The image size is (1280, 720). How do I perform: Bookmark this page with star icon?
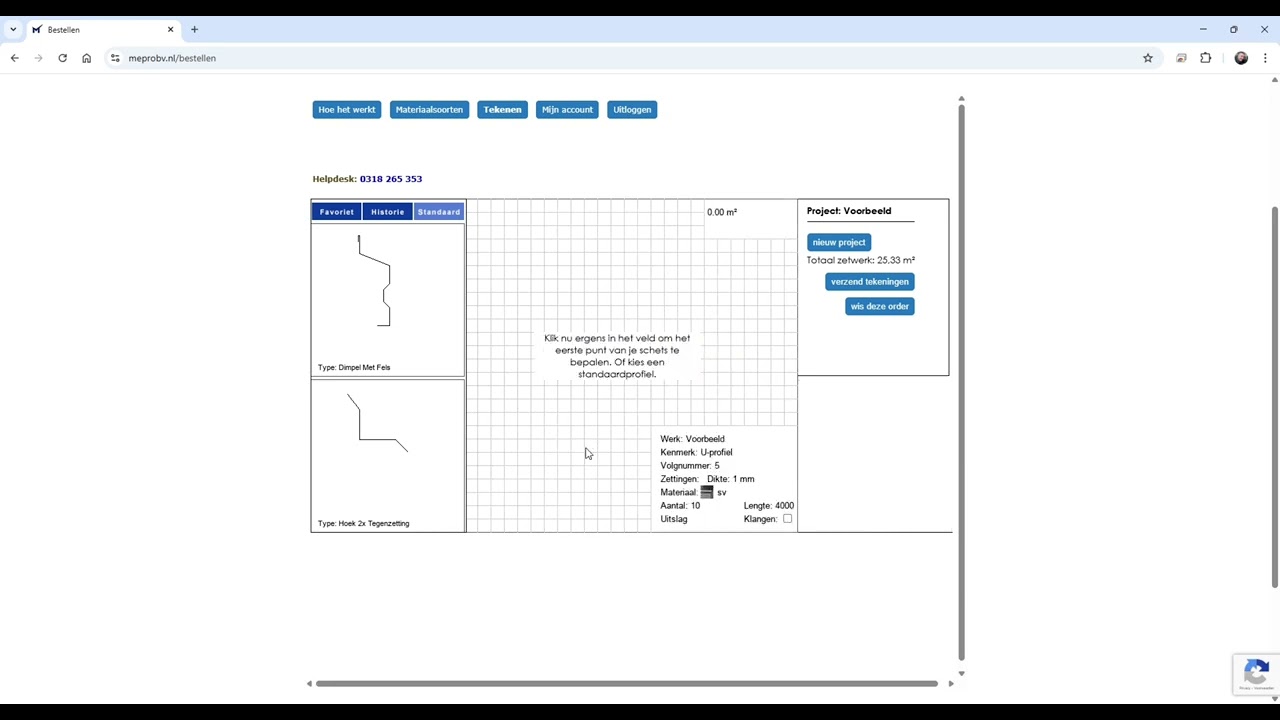tap(1148, 58)
